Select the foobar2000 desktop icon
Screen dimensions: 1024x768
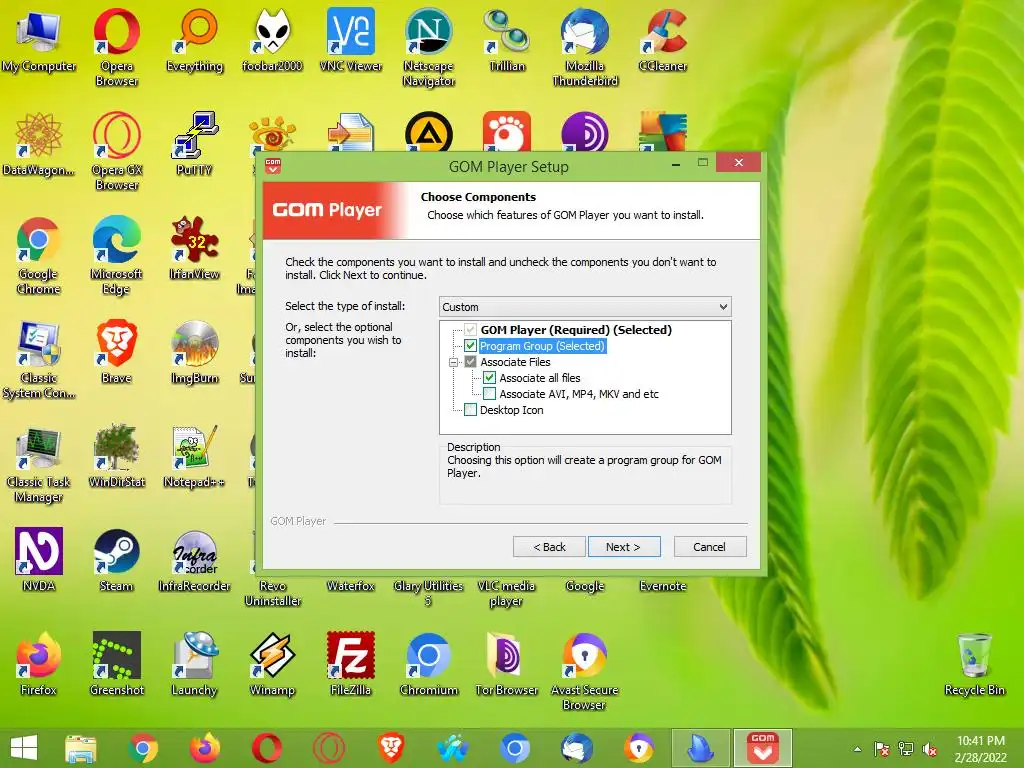272,40
